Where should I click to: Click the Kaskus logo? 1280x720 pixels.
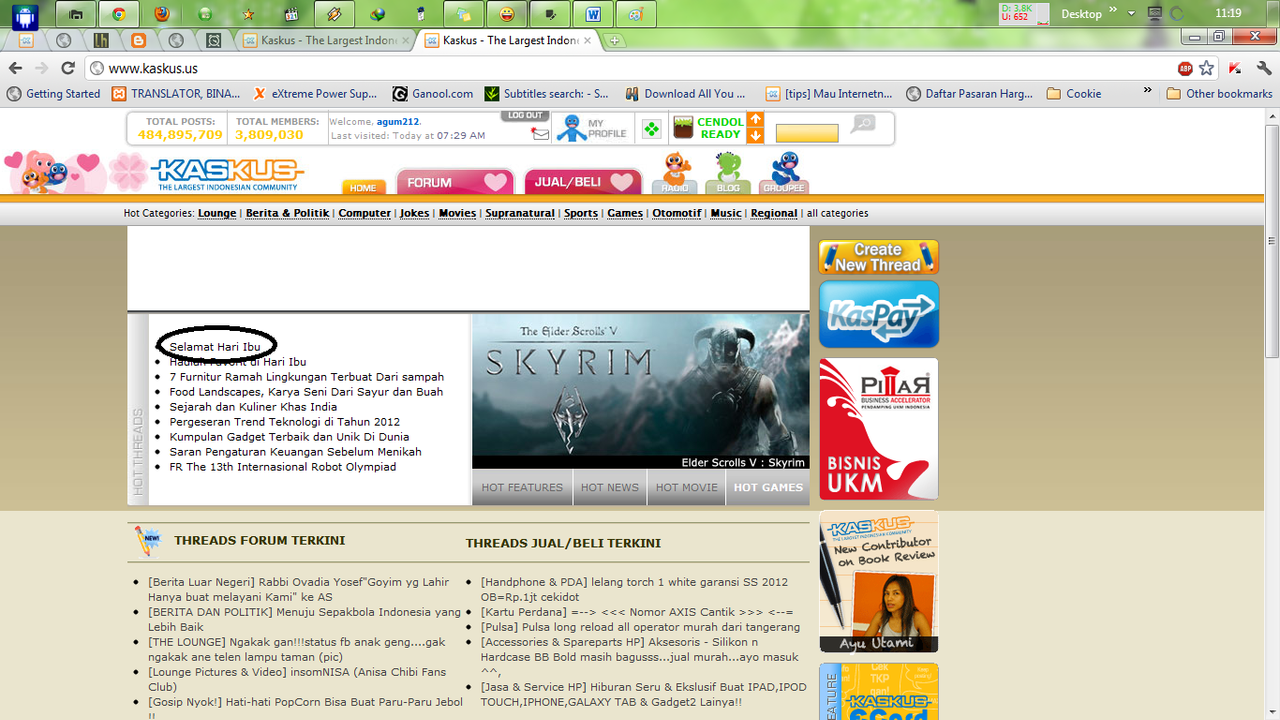click(x=228, y=174)
